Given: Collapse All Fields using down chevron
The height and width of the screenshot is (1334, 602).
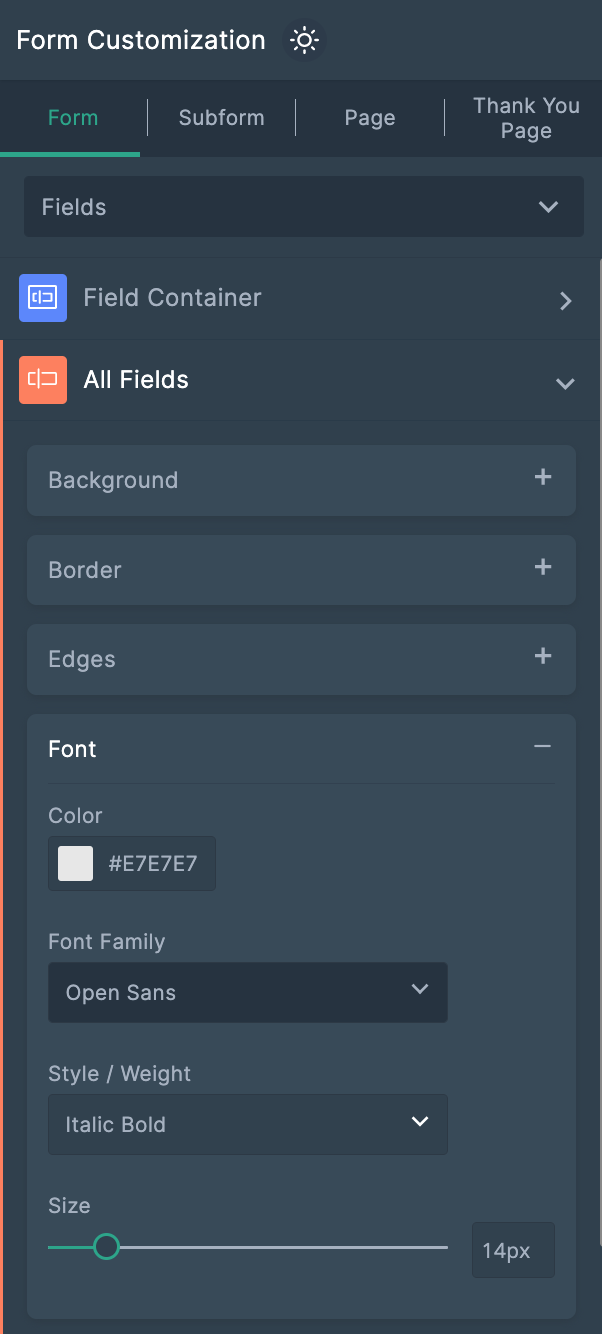Looking at the screenshot, I should pyautogui.click(x=565, y=383).
